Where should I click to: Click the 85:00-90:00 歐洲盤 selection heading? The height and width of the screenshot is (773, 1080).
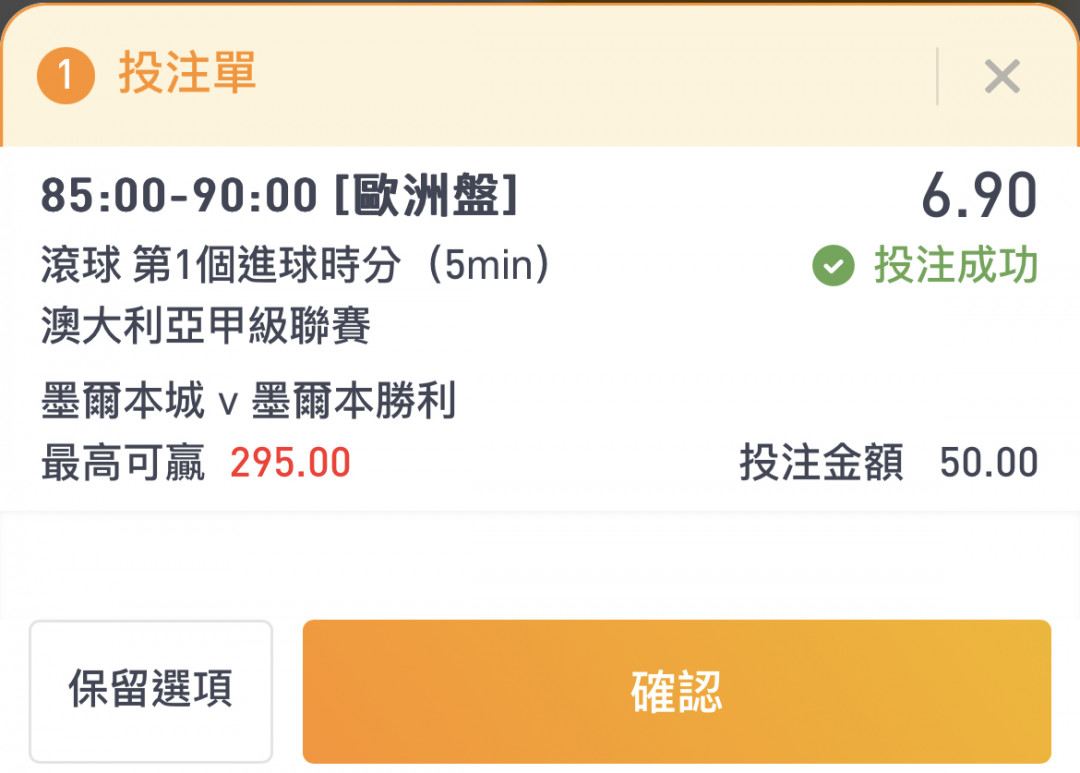point(279,196)
